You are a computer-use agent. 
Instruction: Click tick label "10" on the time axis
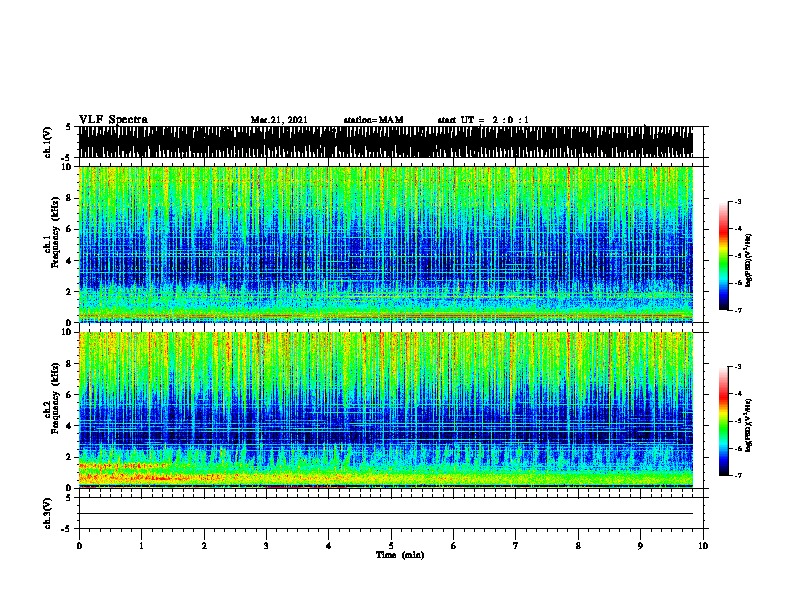pos(703,546)
